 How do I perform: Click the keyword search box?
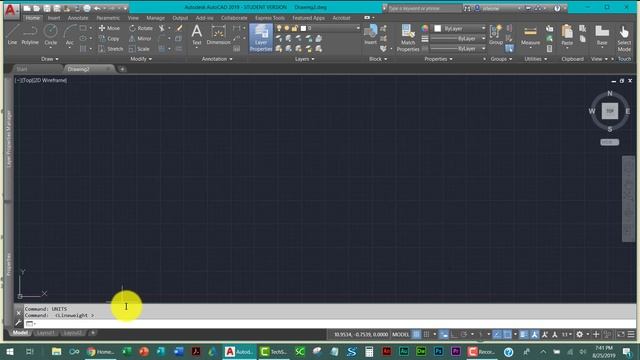(424, 8)
